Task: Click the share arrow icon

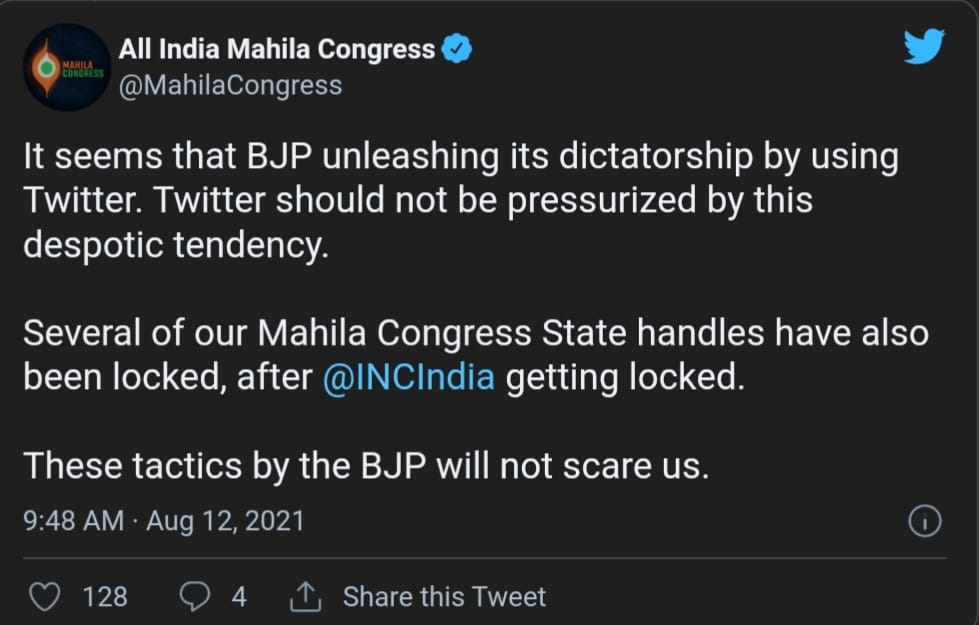Action: (304, 597)
